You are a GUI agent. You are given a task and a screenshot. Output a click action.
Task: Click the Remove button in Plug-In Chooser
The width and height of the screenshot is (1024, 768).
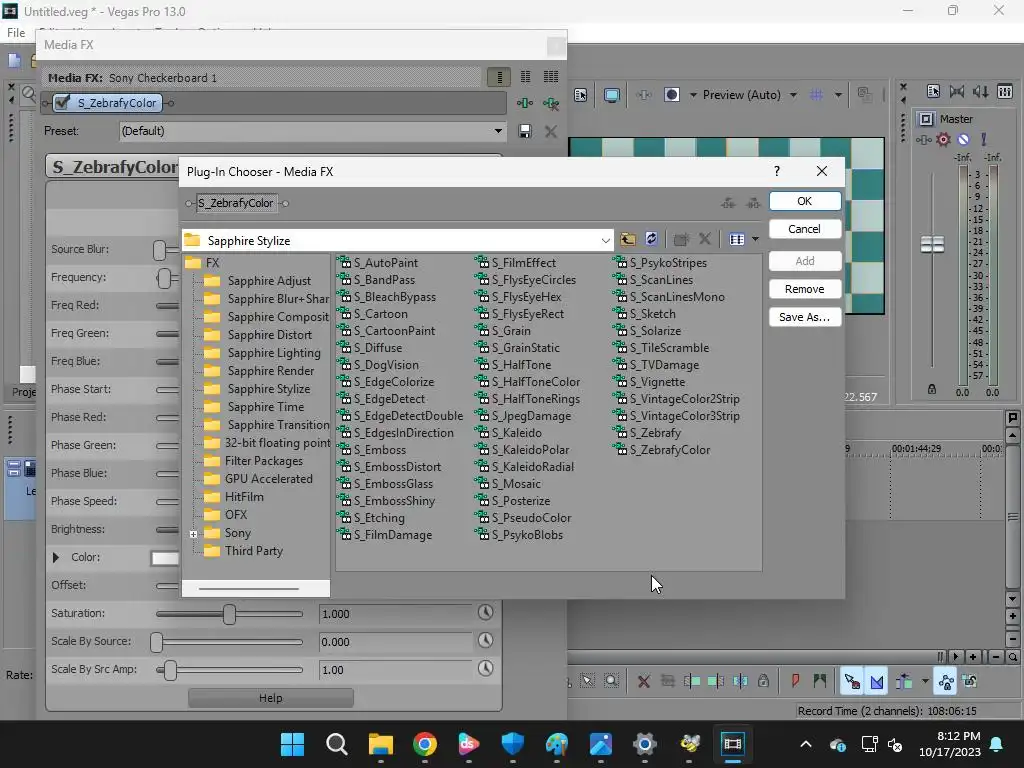[805, 289]
